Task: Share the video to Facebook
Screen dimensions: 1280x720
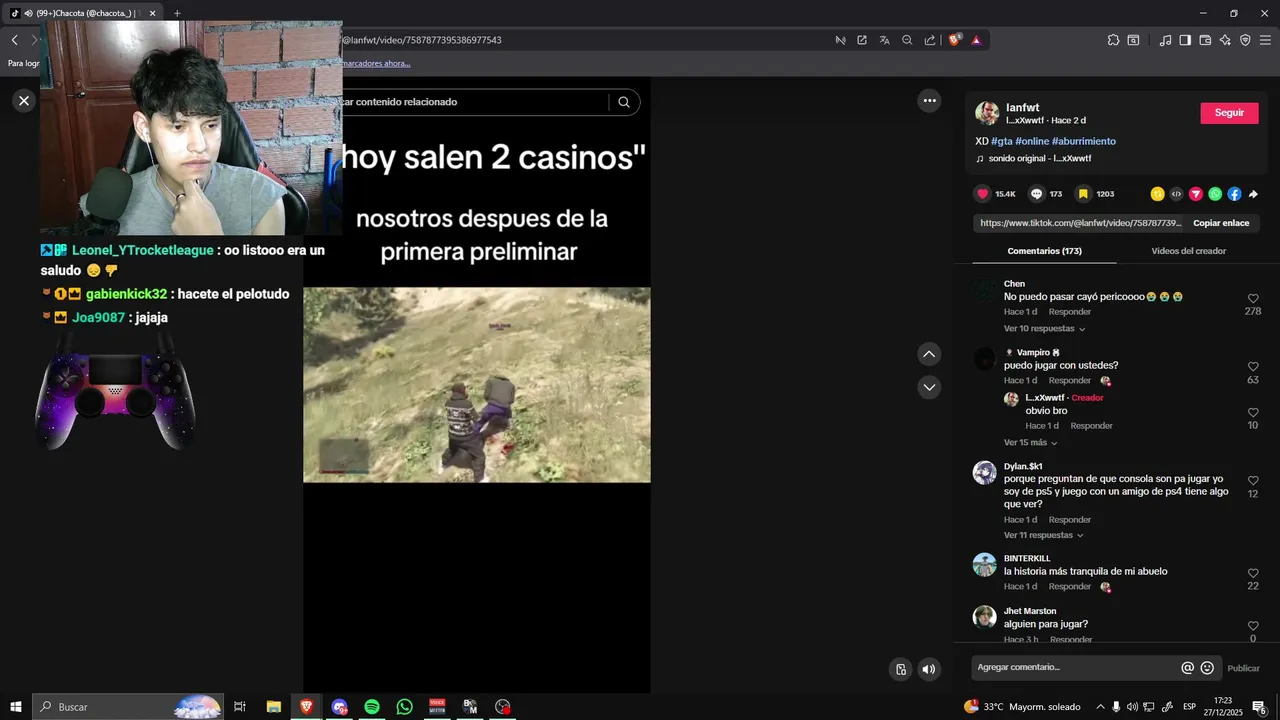Action: (x=1234, y=194)
